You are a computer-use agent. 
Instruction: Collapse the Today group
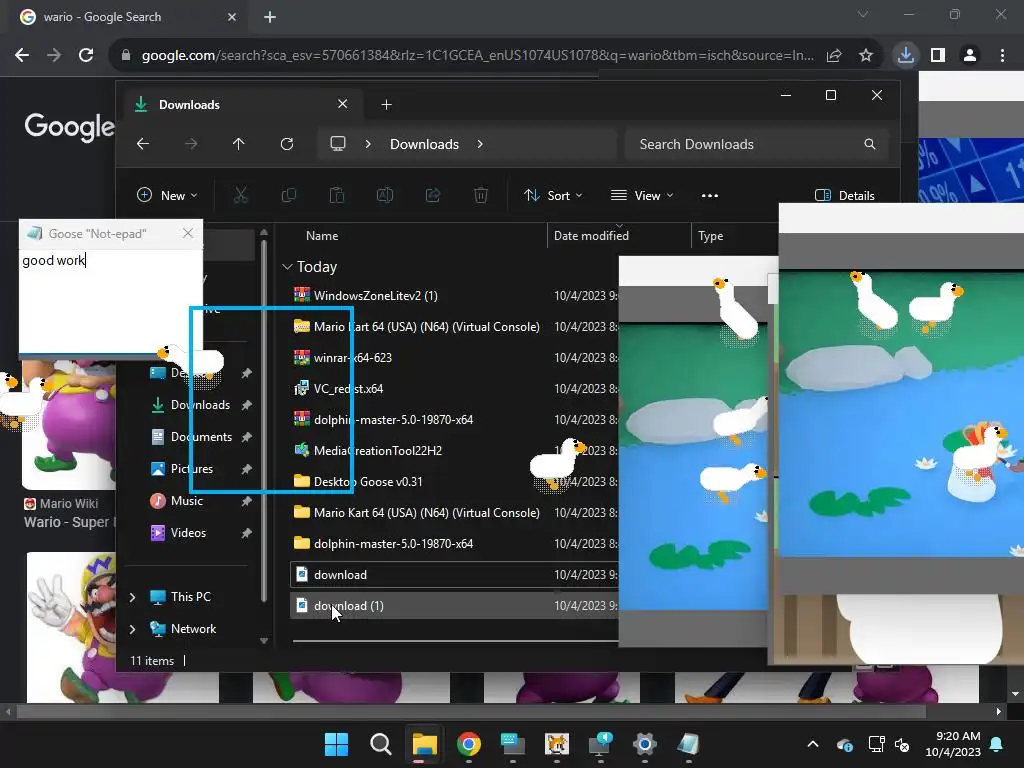pyautogui.click(x=287, y=266)
